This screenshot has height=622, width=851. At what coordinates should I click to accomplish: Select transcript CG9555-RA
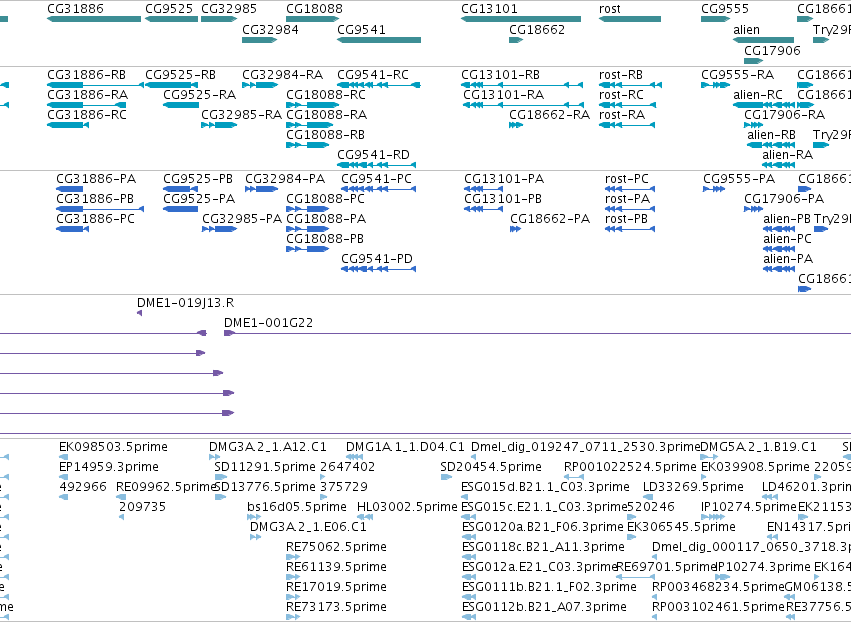tap(715, 85)
